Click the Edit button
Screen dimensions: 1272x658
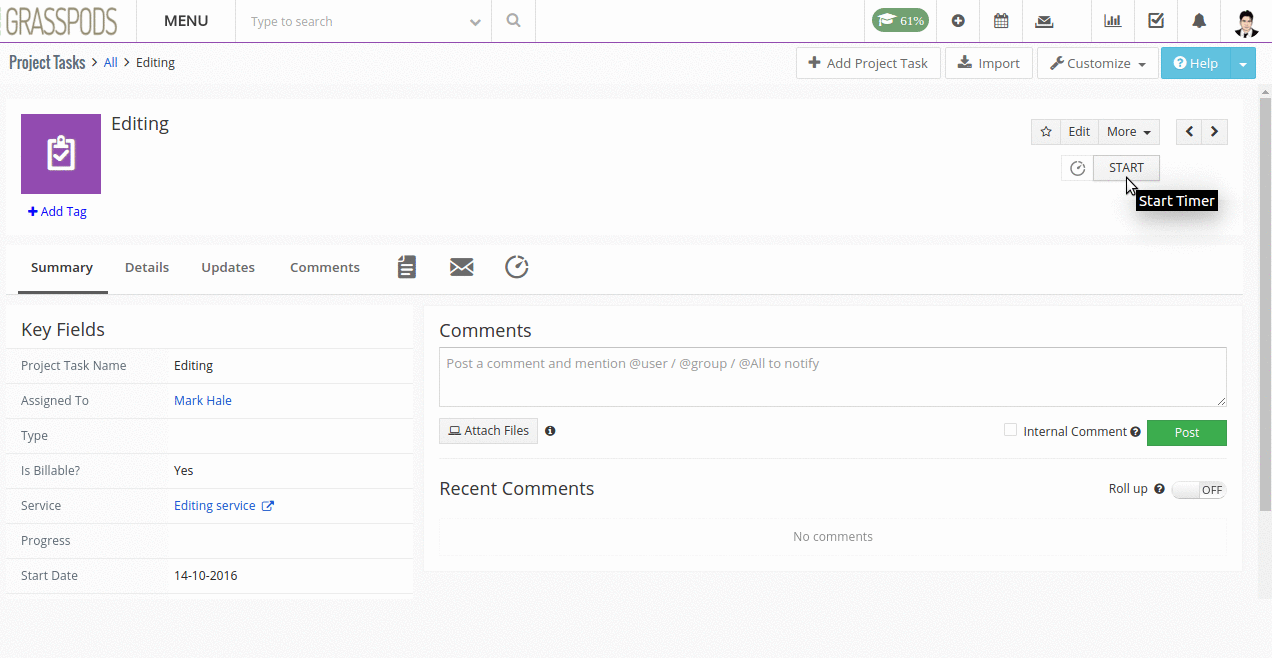(1079, 132)
